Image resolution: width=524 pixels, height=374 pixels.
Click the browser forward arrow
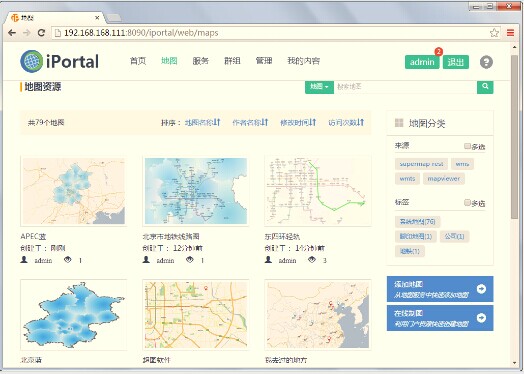[x=27, y=33]
